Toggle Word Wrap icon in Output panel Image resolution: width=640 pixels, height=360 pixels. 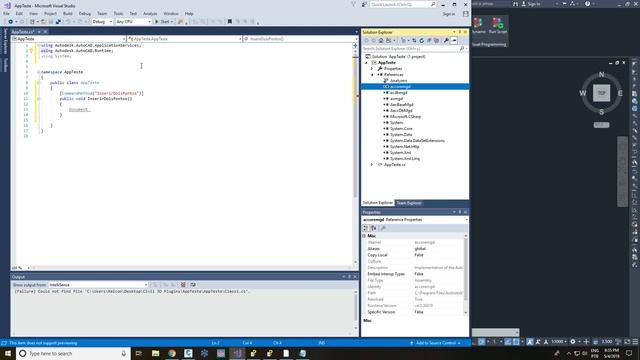point(193,284)
